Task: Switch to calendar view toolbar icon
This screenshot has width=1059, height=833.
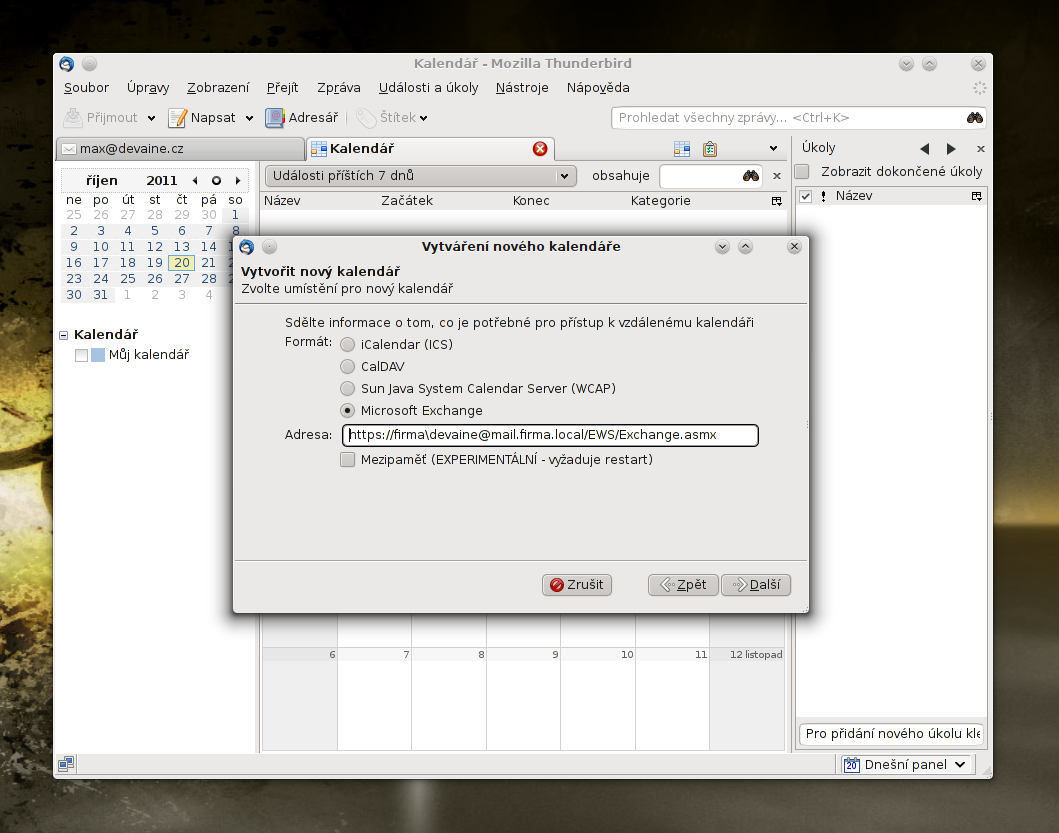Action: tap(681, 149)
